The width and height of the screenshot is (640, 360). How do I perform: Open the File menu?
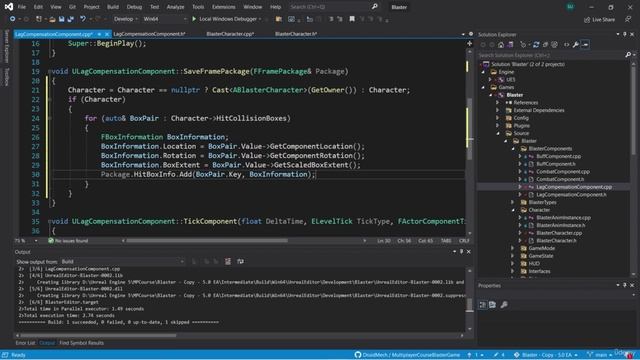pyautogui.click(x=22, y=7)
